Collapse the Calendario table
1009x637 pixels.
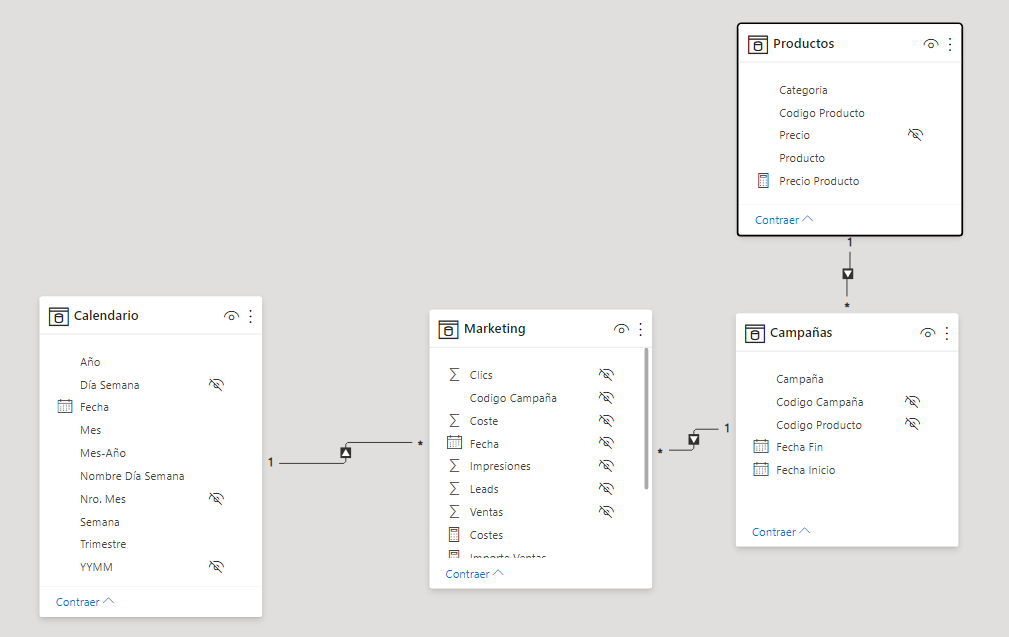84,602
